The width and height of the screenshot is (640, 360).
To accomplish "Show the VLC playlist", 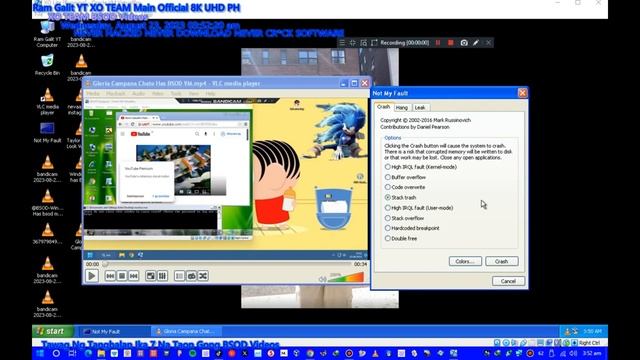I will coord(179,276).
